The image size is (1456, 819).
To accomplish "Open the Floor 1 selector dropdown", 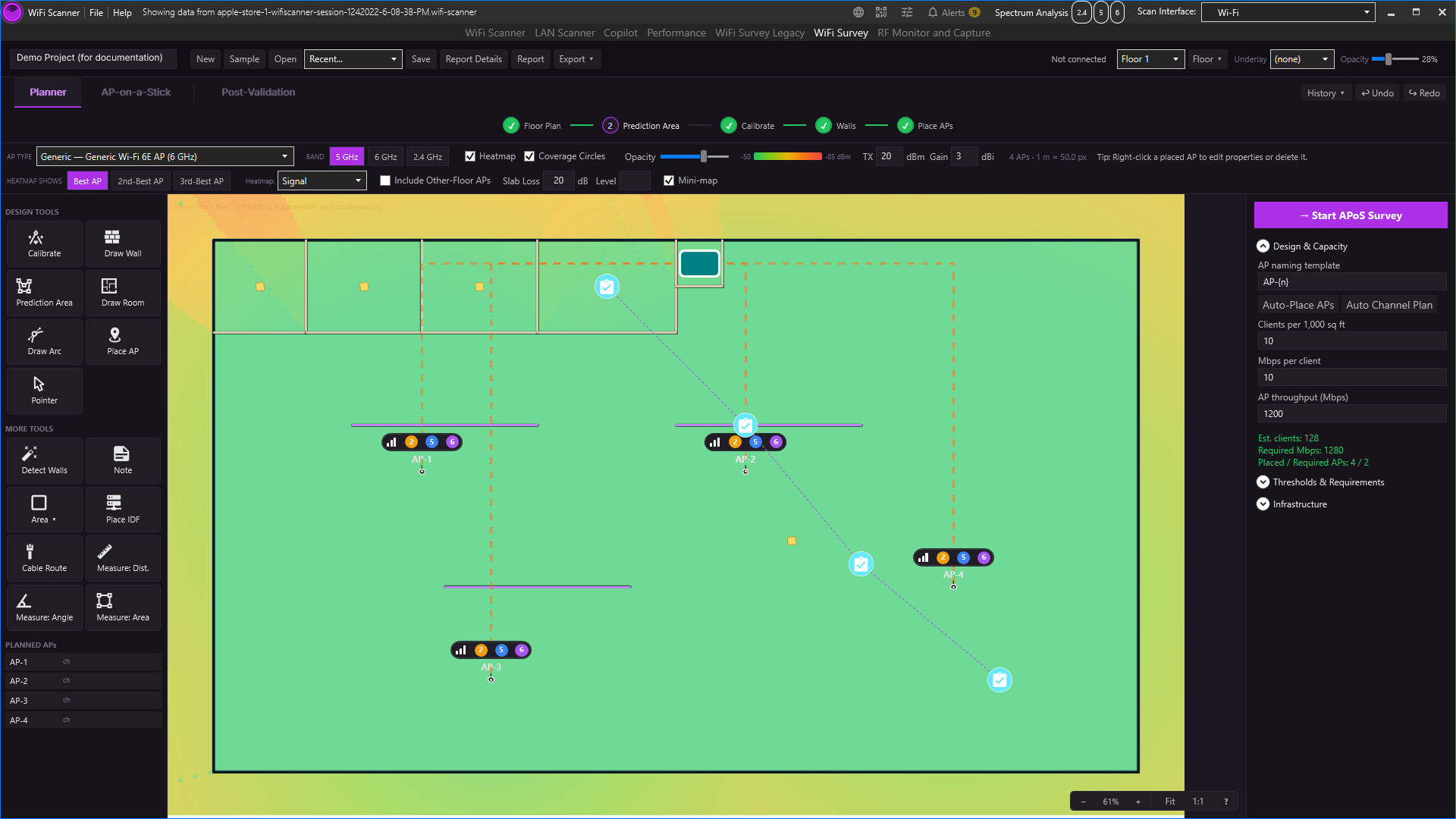I will click(x=1150, y=59).
